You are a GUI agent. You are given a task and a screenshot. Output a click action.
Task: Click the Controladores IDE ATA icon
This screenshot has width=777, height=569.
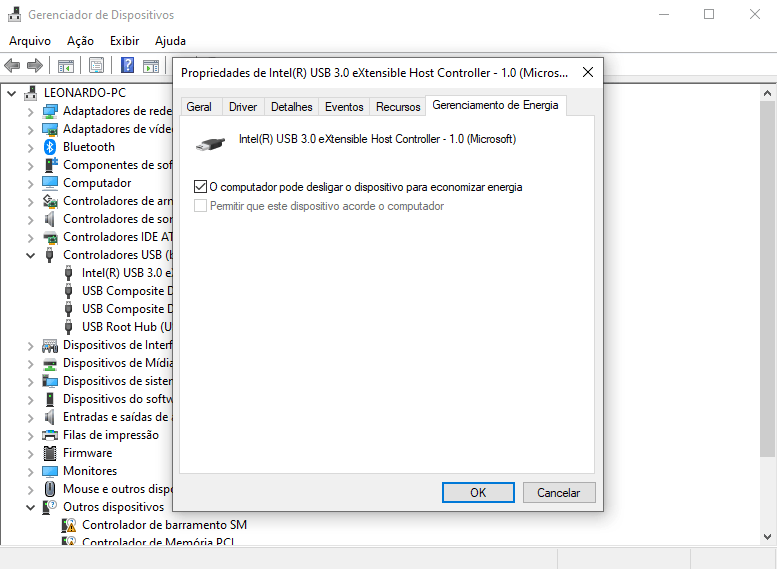(50, 237)
